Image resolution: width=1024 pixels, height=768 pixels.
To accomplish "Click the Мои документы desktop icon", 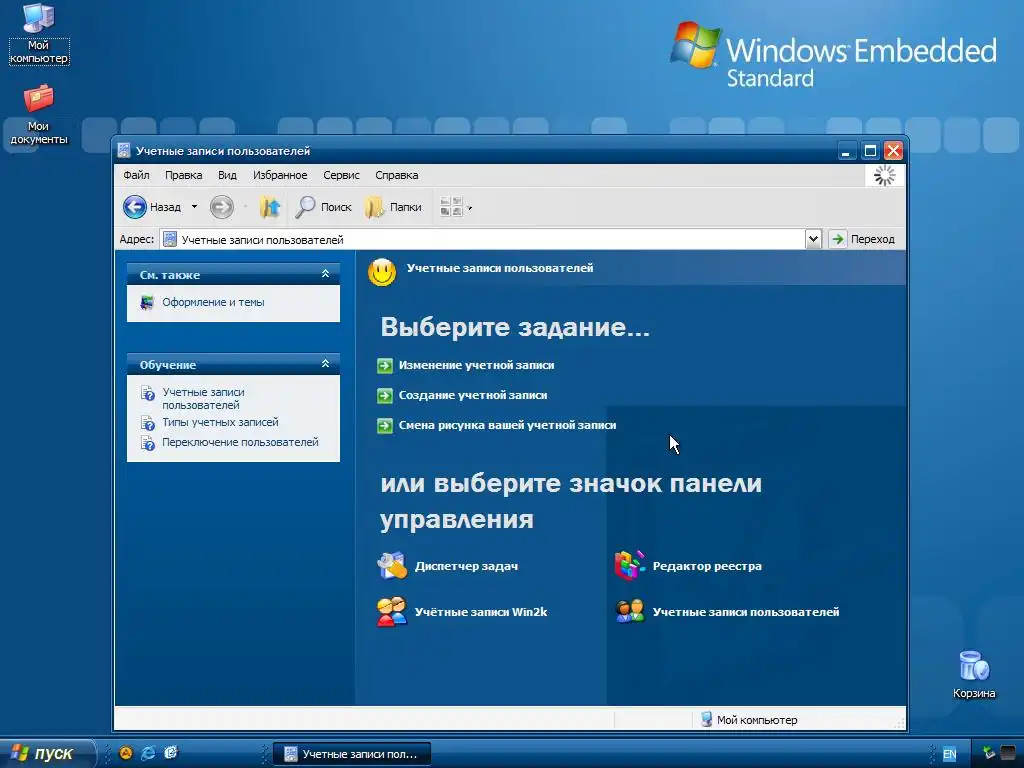I will (x=39, y=99).
